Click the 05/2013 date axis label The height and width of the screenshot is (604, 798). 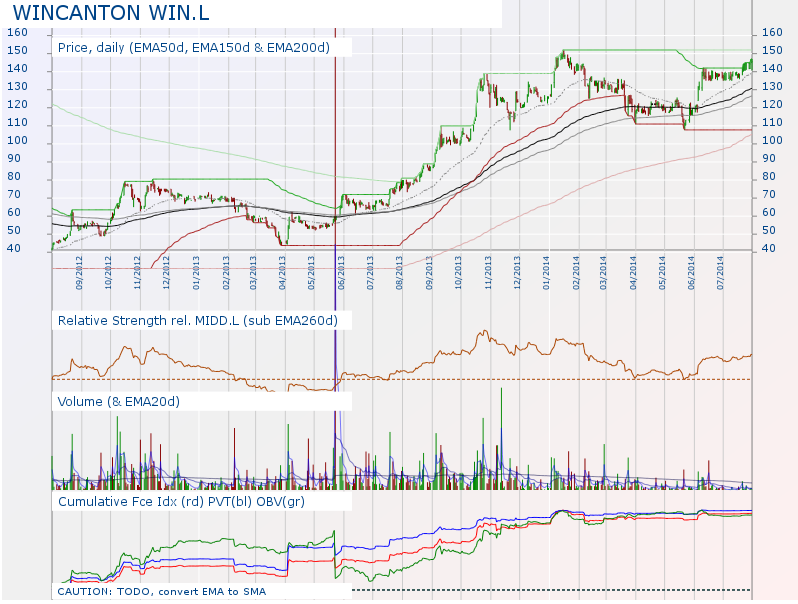pos(311,273)
